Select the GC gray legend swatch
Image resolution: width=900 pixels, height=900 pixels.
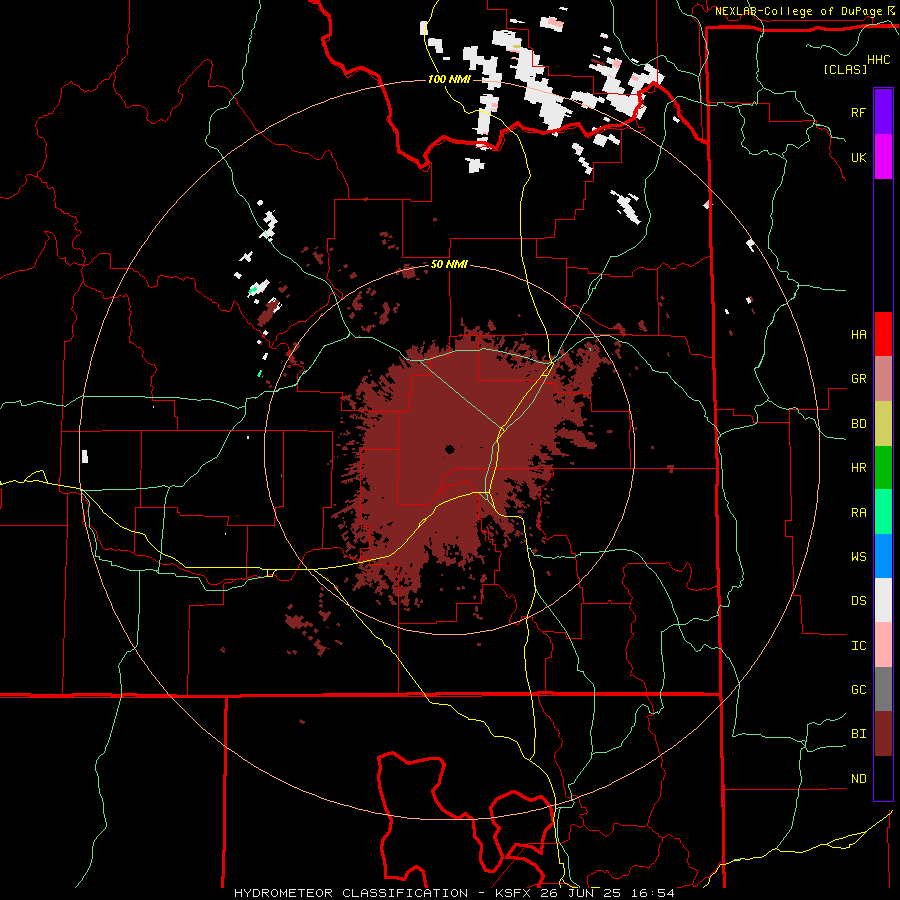point(883,689)
